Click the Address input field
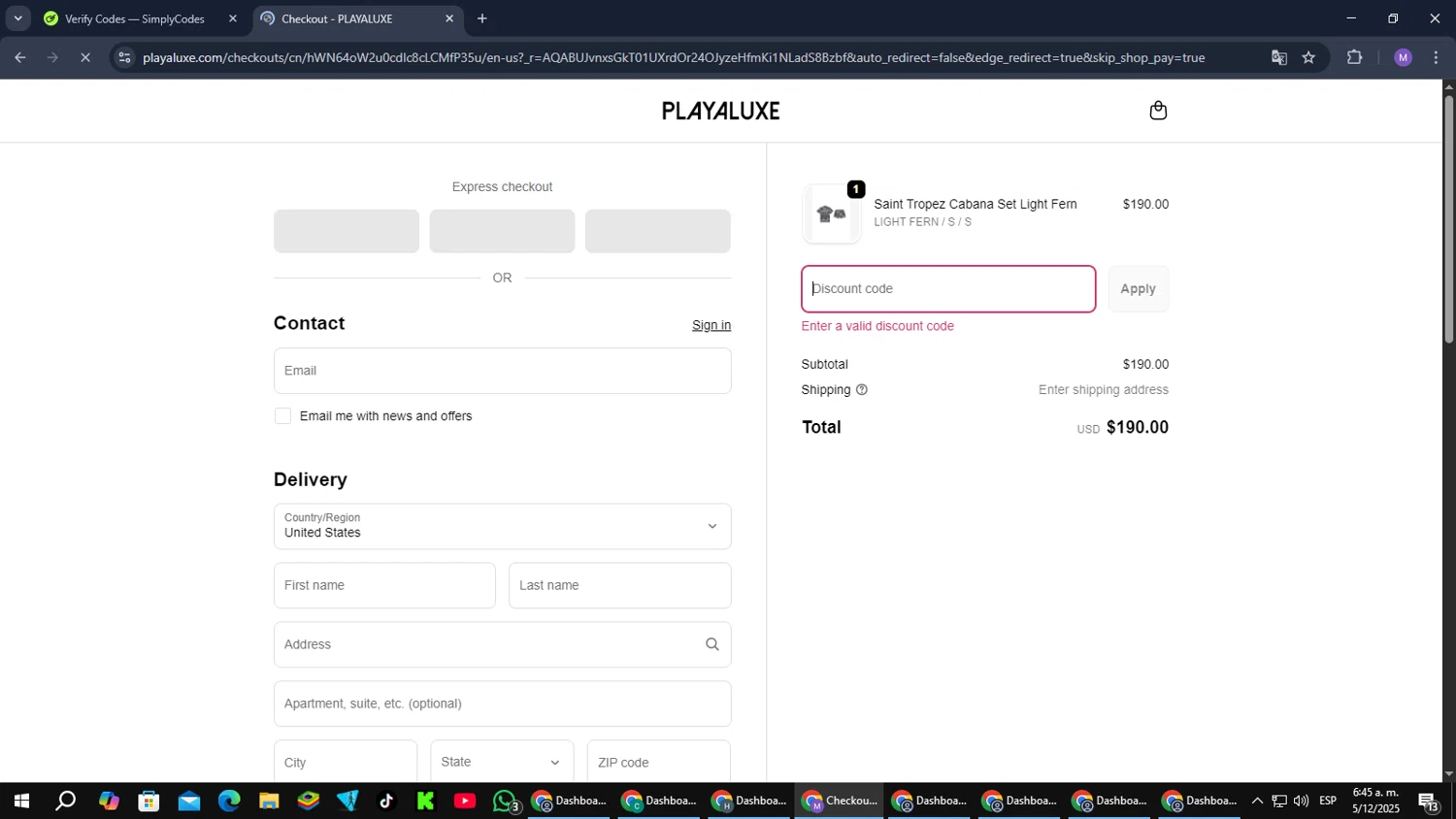This screenshot has height=819, width=1456. pyautogui.click(x=502, y=644)
